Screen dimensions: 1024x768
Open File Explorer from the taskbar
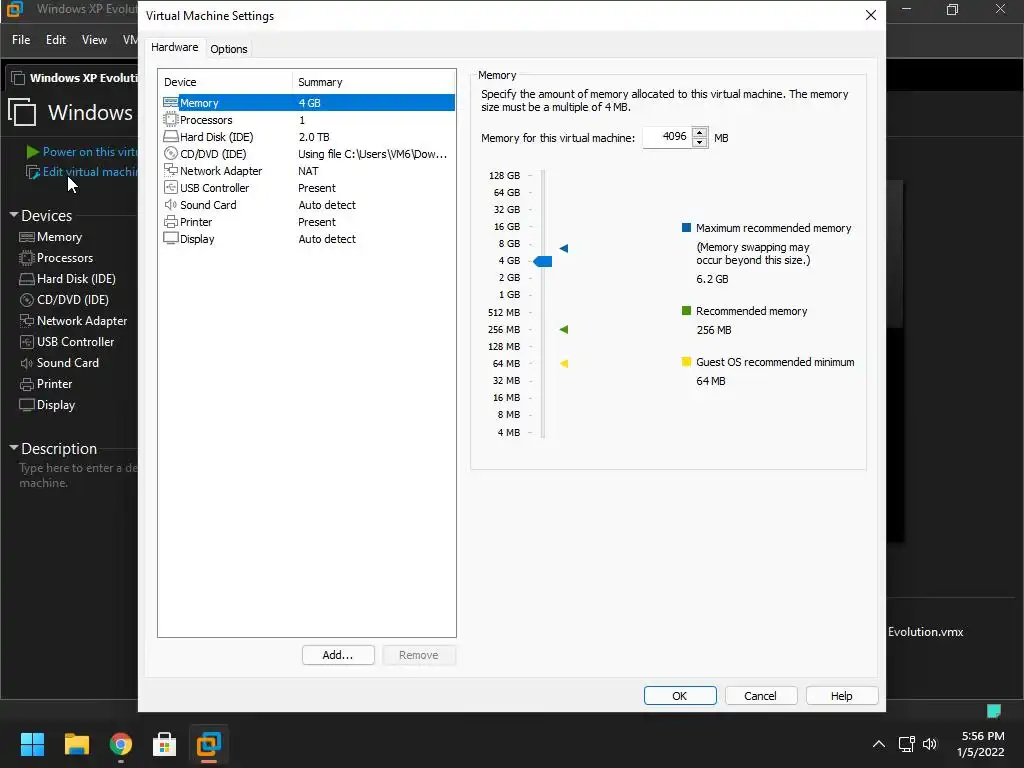point(76,744)
